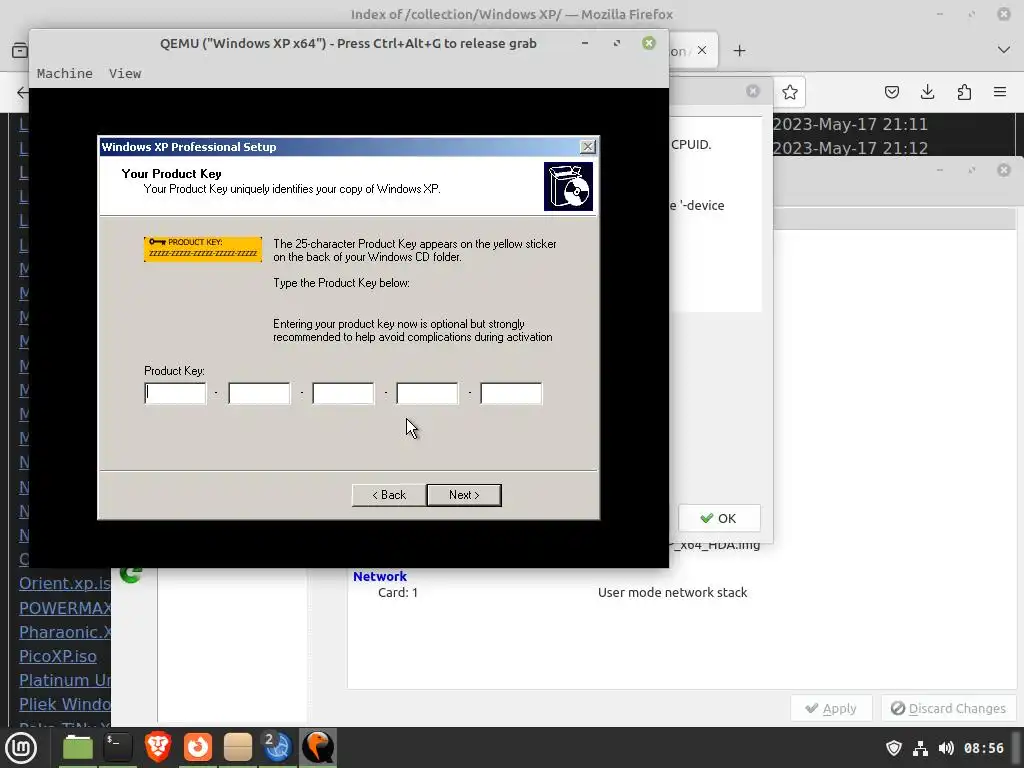Open the volume control tray icon
Viewport: 1024px width, 768px height.
[x=946, y=748]
